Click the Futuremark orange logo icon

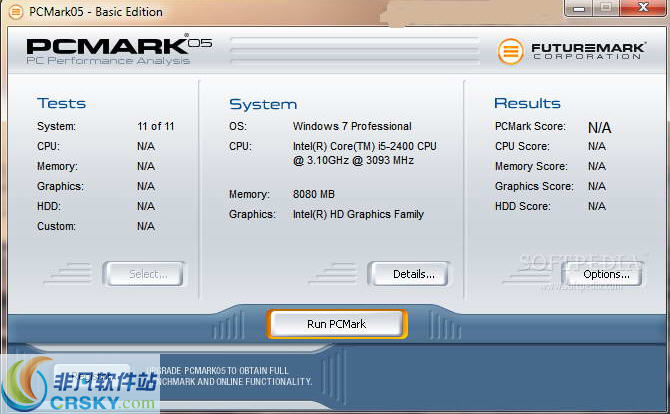pos(510,51)
